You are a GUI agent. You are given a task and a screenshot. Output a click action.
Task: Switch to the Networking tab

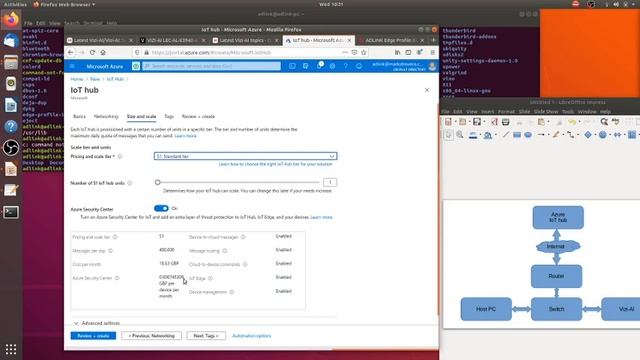[x=106, y=116]
